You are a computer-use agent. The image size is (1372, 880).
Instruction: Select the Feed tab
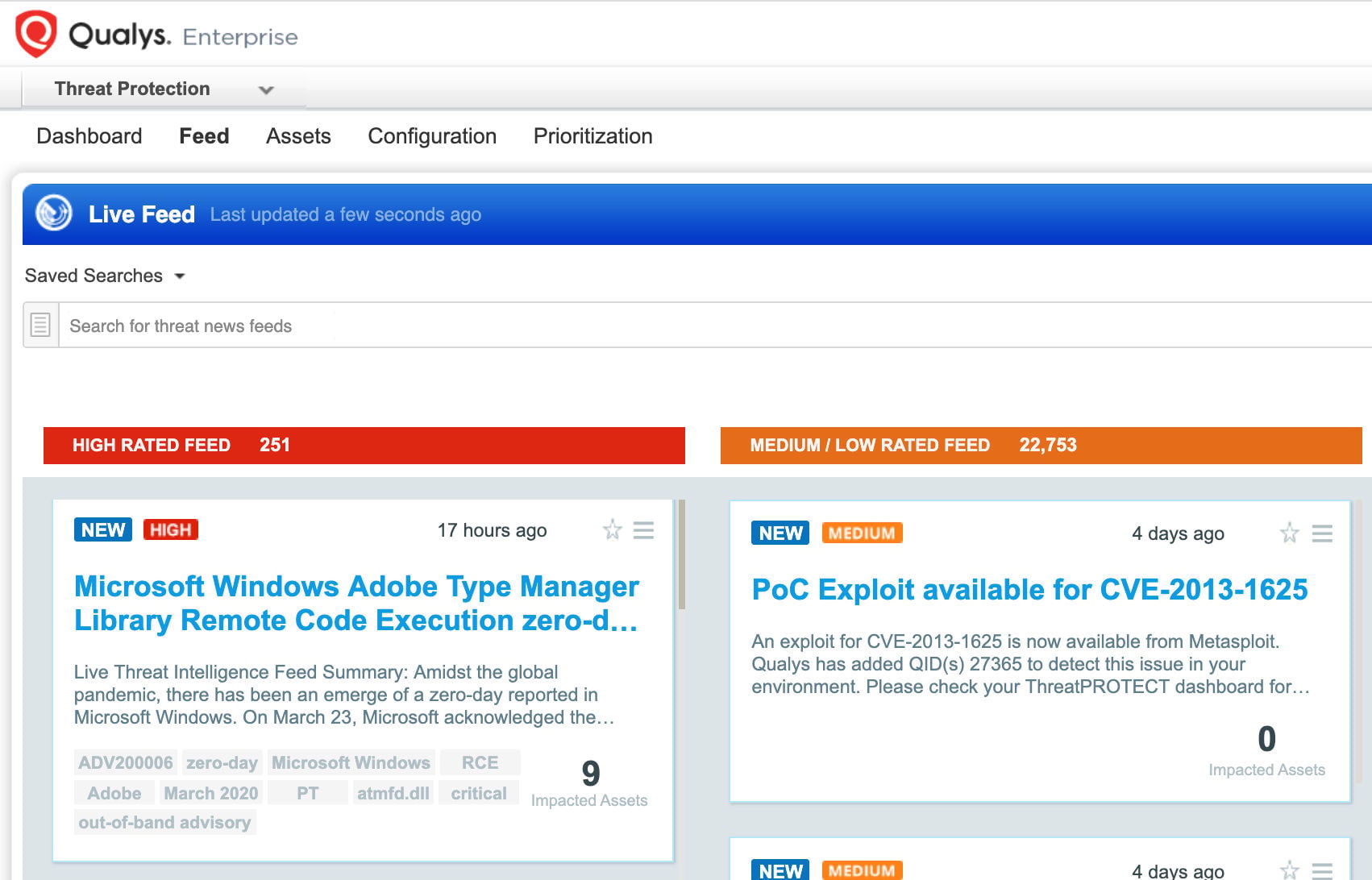(x=204, y=136)
